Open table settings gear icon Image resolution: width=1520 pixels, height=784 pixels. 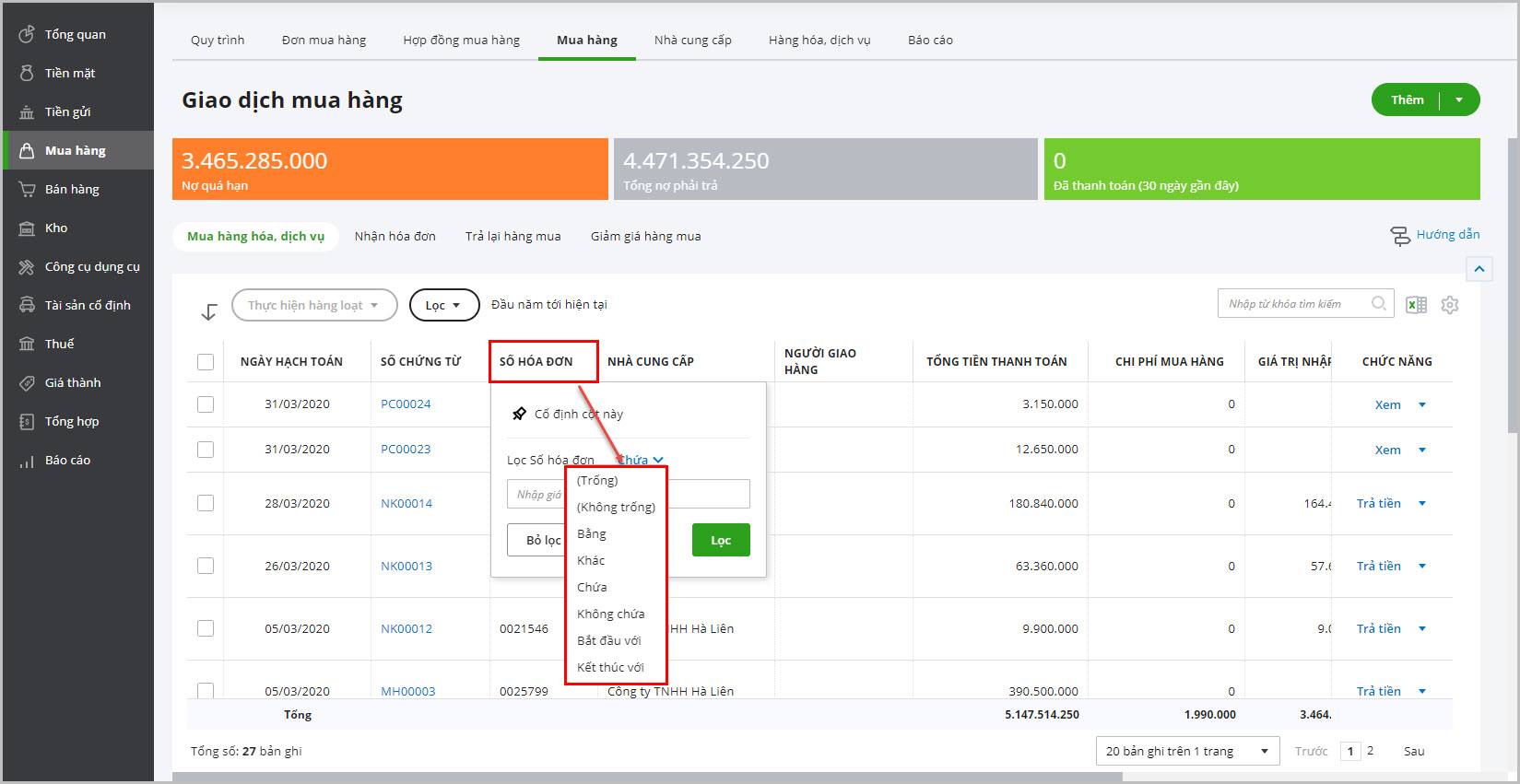click(1450, 305)
